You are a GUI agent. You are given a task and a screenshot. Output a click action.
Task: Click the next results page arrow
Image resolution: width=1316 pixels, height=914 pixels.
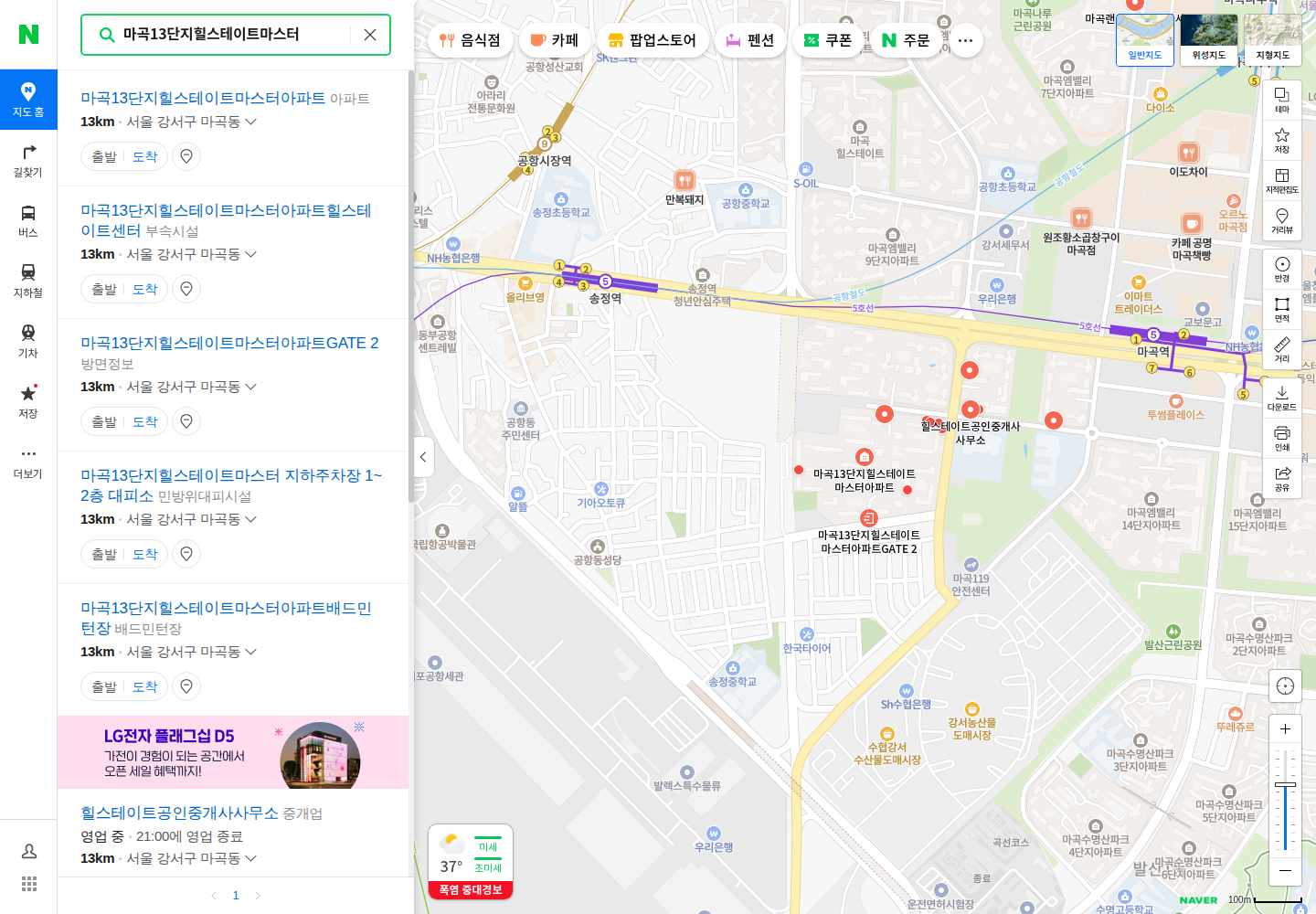[258, 896]
